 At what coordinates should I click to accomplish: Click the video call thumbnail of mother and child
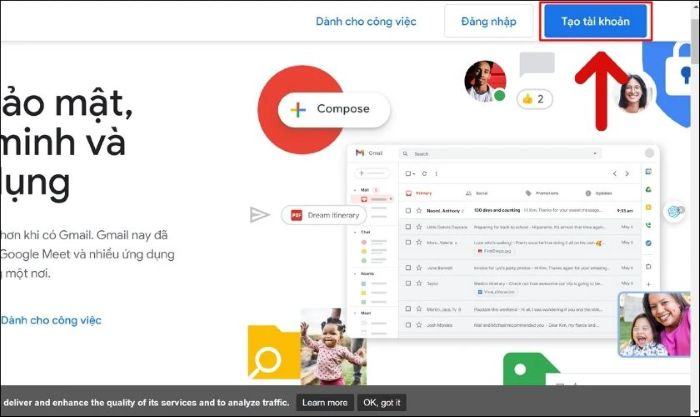(x=653, y=323)
